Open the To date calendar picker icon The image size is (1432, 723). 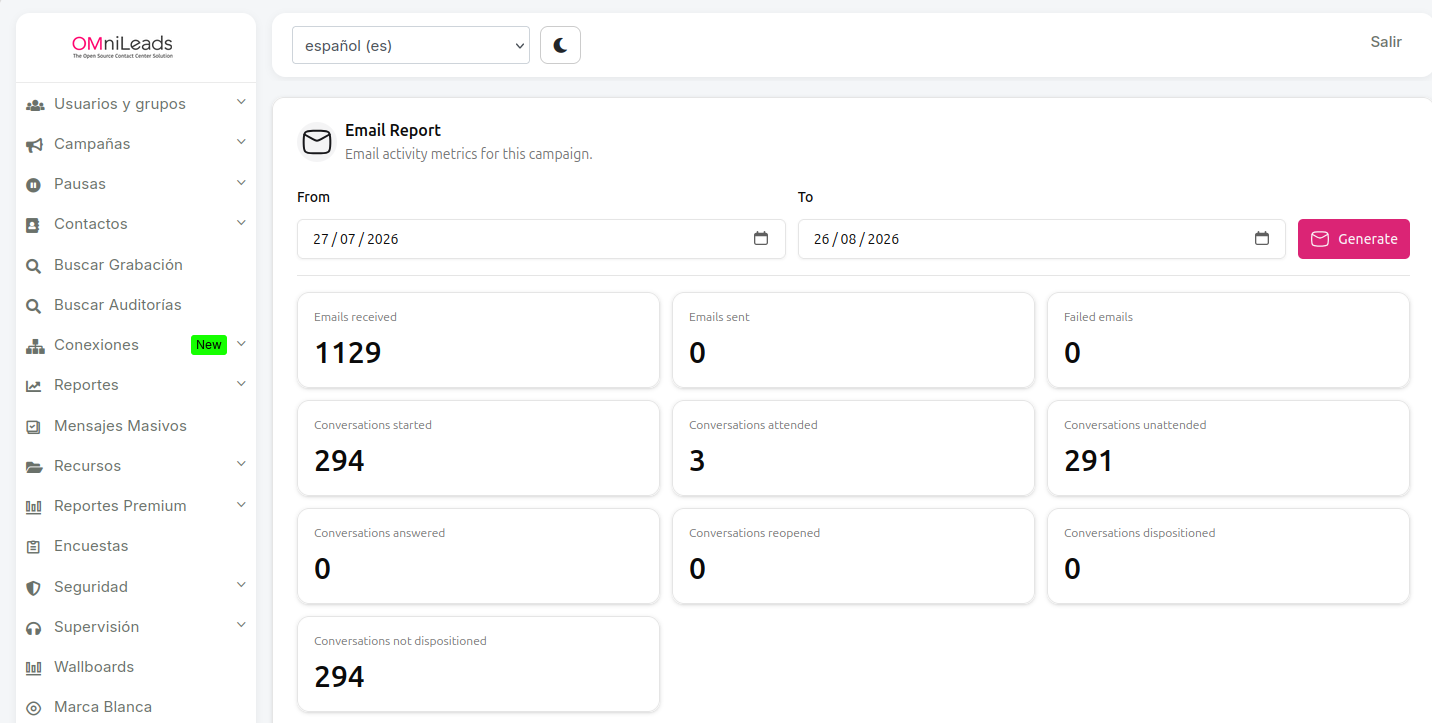pos(1262,239)
